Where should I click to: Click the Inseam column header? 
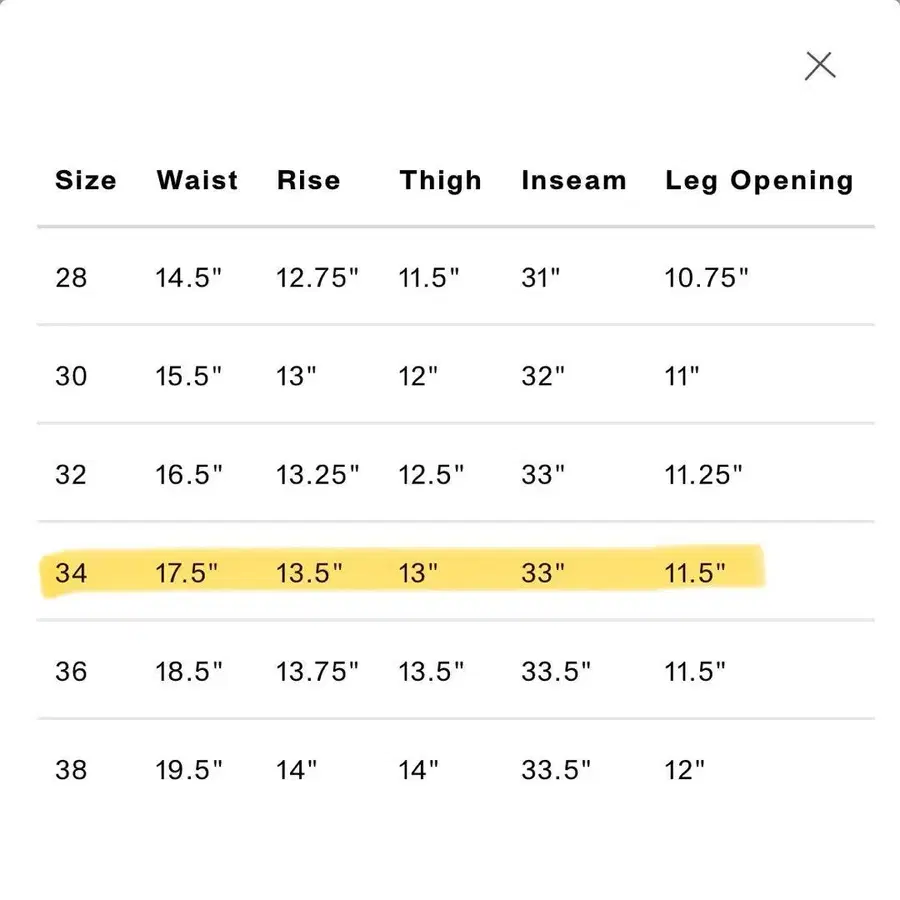coord(573,181)
